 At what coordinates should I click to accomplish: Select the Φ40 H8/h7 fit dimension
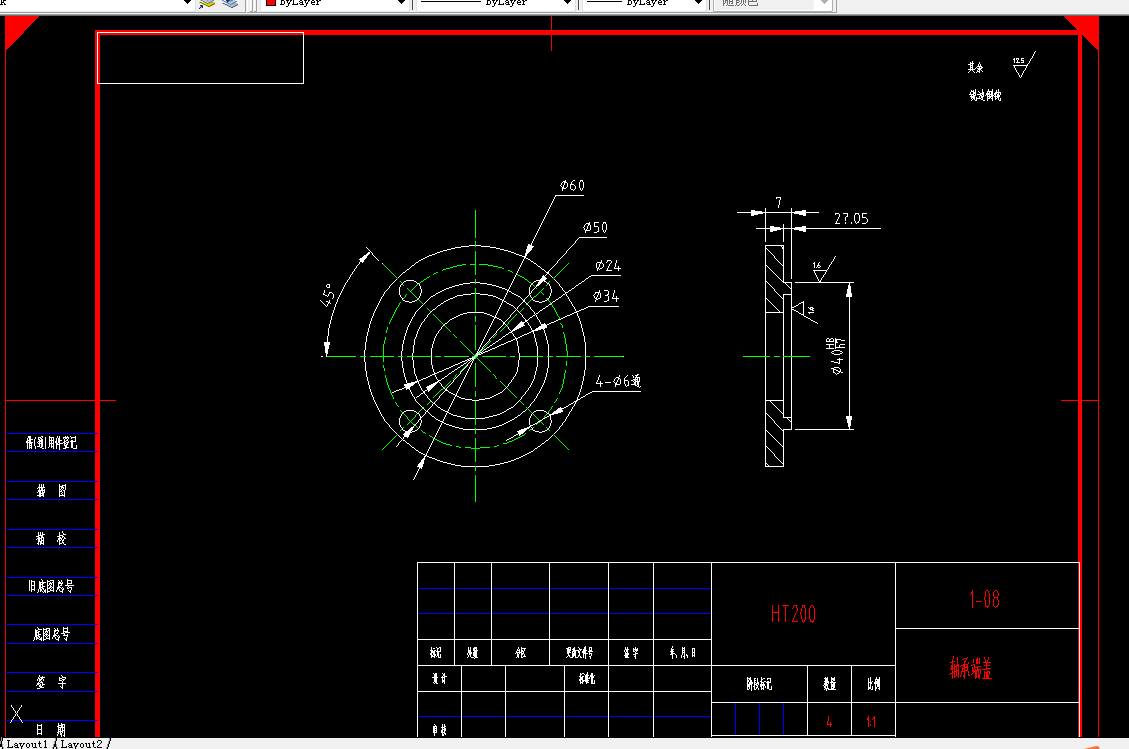pos(836,356)
